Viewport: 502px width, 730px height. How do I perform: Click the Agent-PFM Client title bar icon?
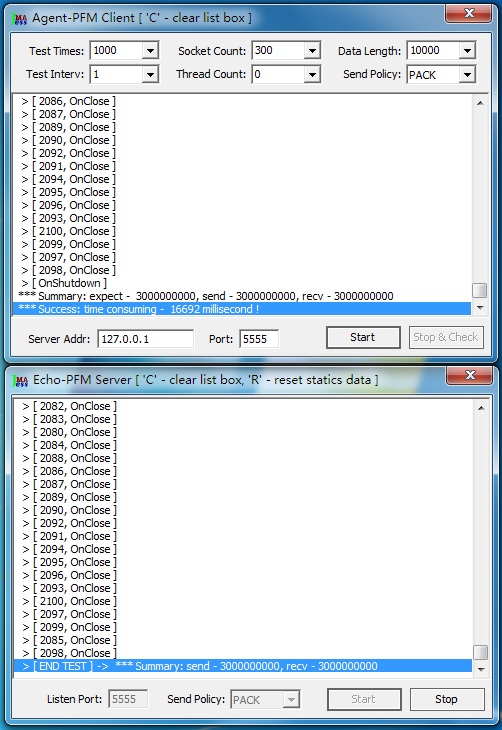point(20,19)
